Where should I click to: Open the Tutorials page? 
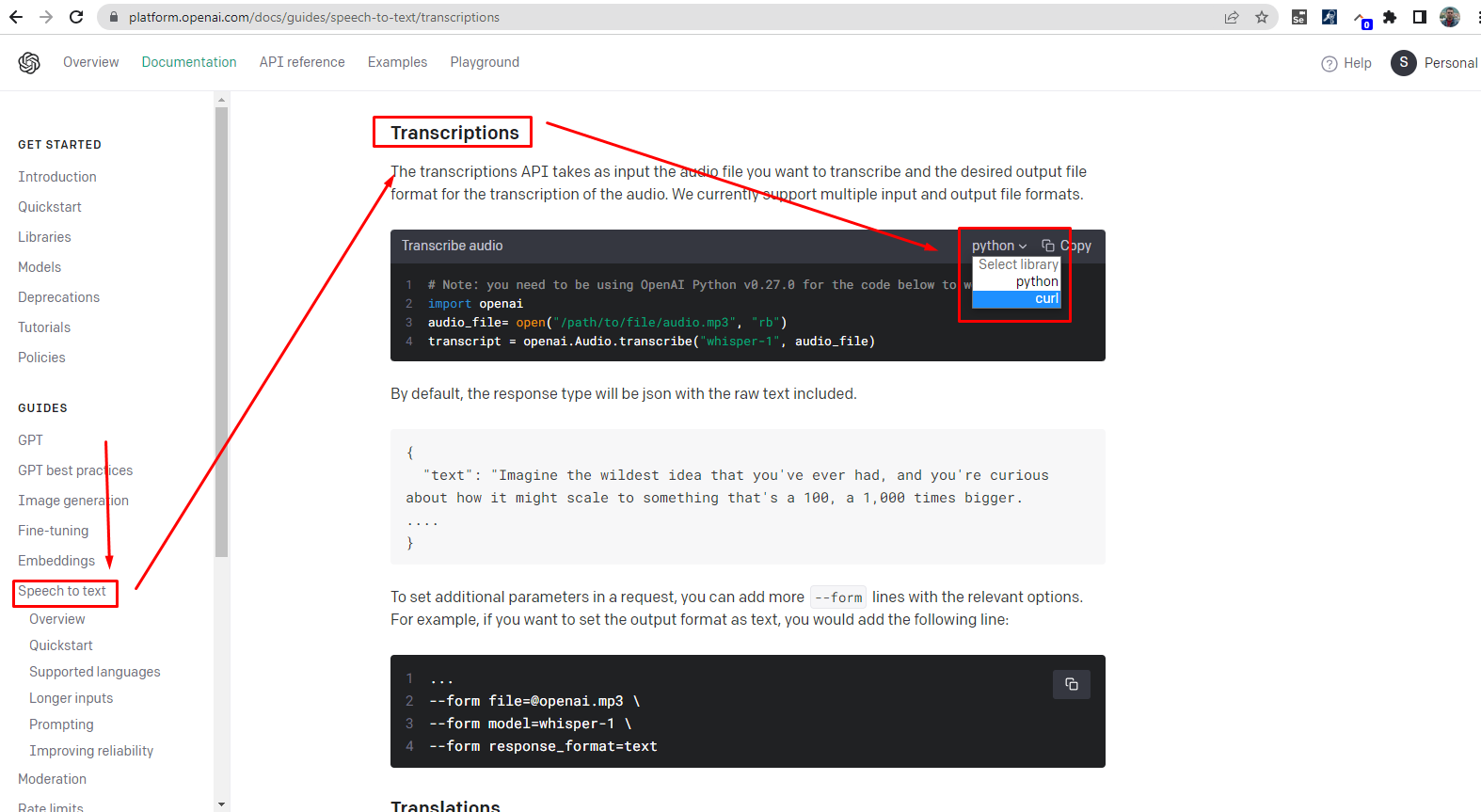click(x=44, y=327)
